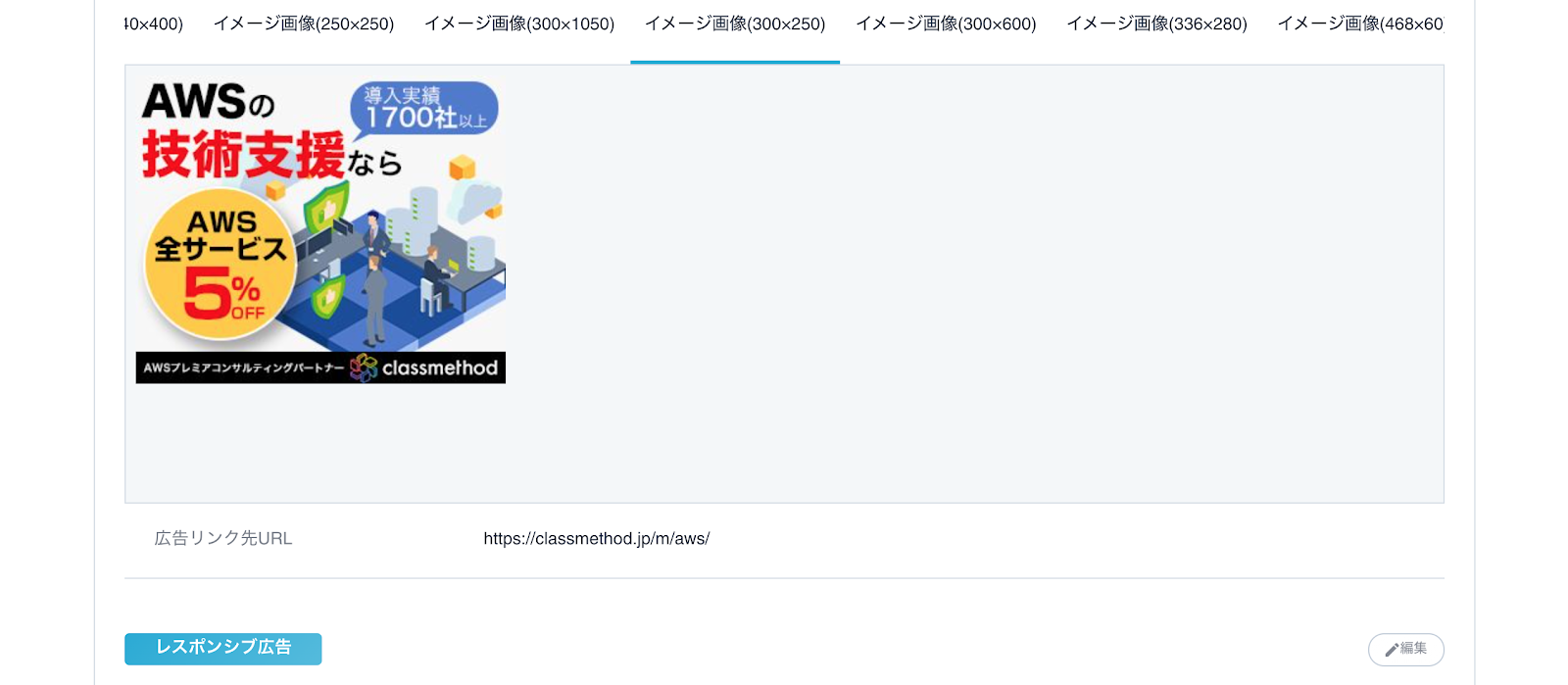Select the active イメージ画像(300×250) tab
This screenshot has width=1568, height=685.
(735, 24)
